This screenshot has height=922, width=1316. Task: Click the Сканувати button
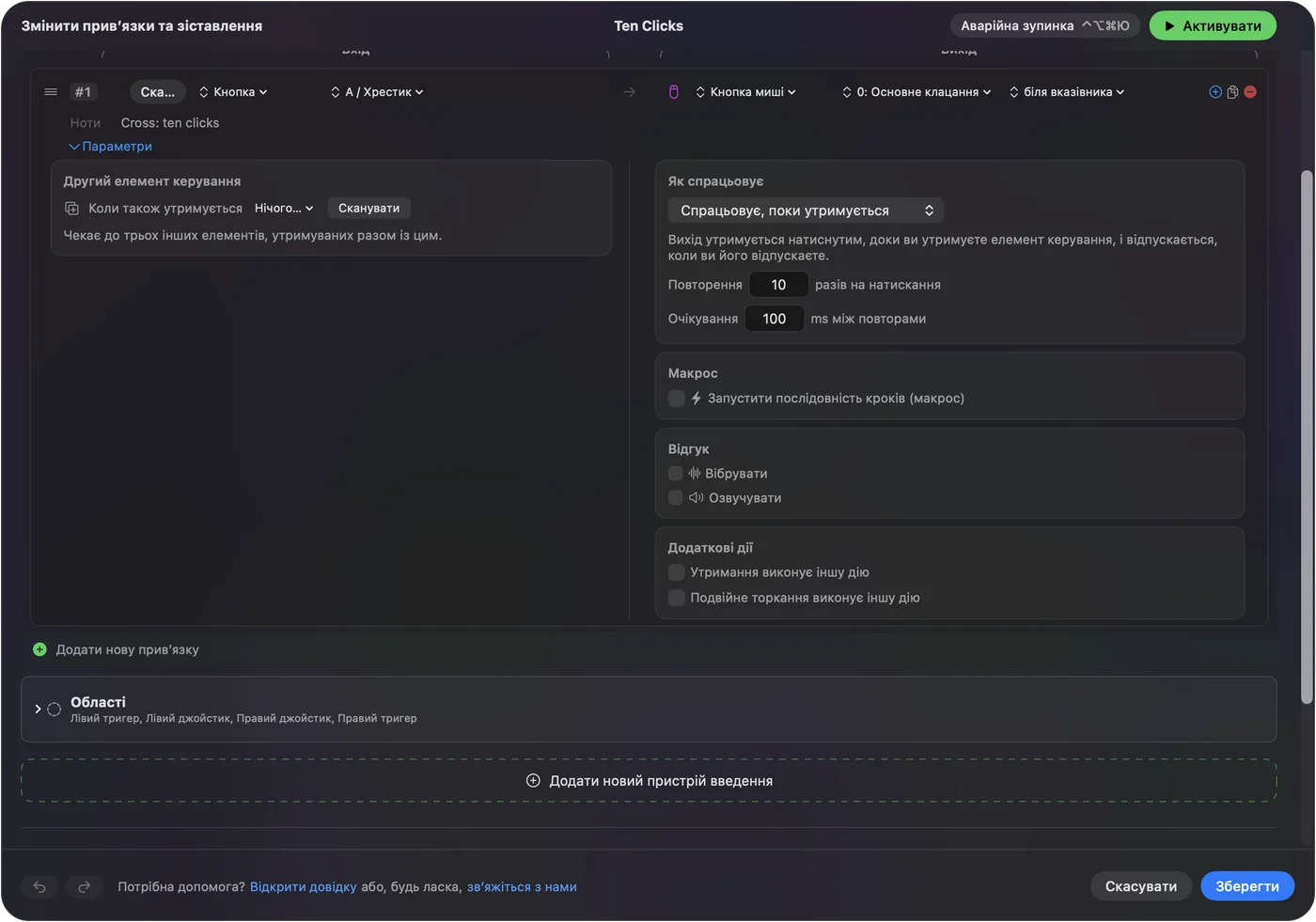369,209
